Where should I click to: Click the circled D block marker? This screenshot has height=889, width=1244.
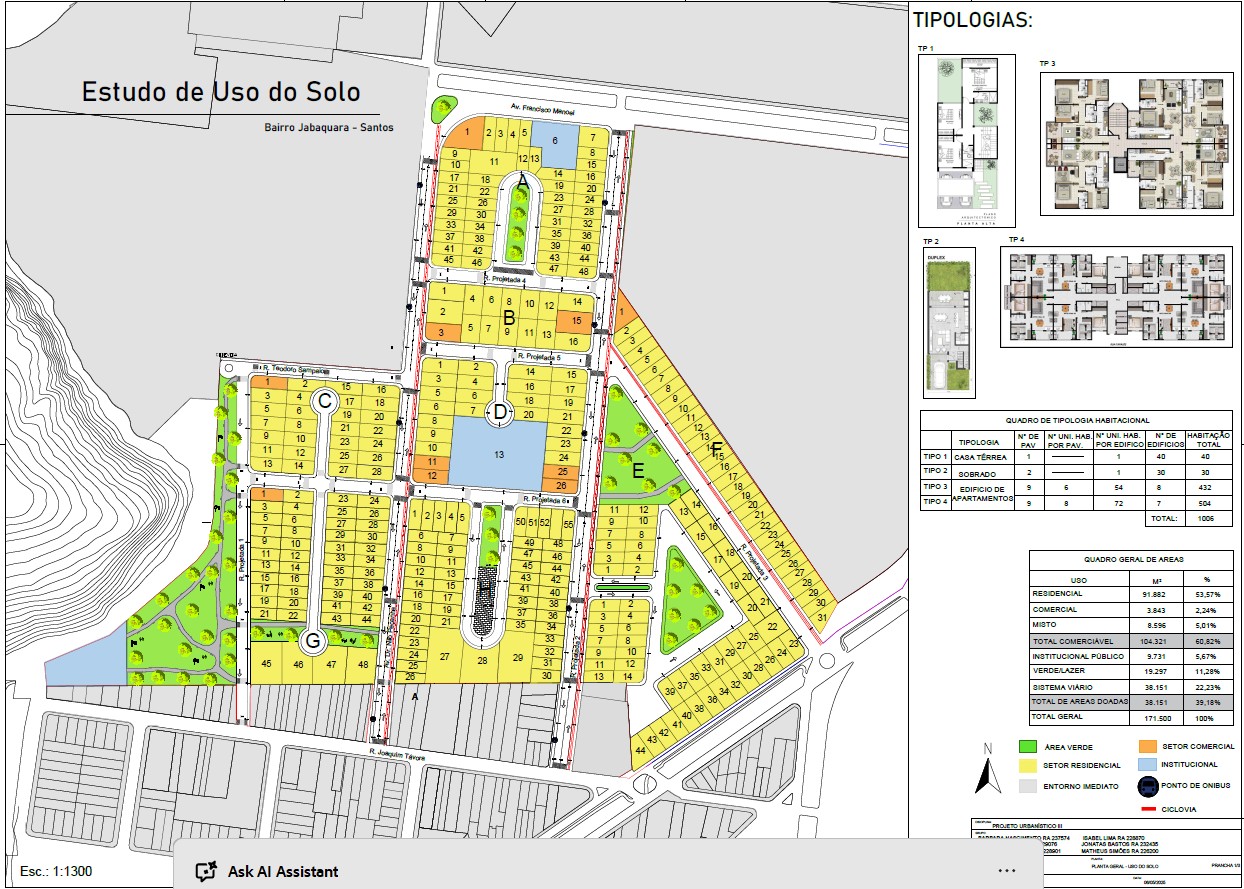tap(498, 411)
